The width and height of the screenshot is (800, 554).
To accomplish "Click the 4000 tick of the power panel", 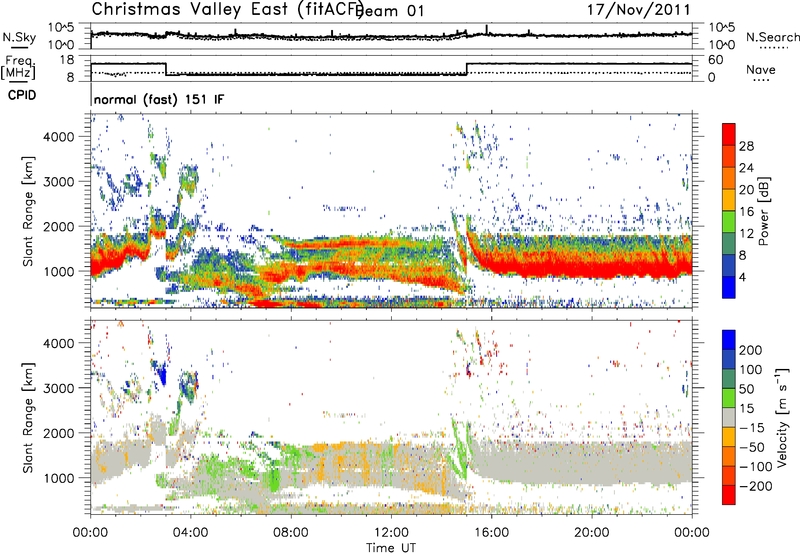I will point(58,137).
